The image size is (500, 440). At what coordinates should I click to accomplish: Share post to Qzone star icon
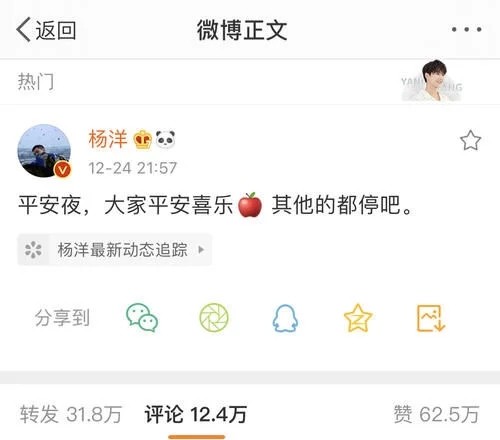pos(358,318)
